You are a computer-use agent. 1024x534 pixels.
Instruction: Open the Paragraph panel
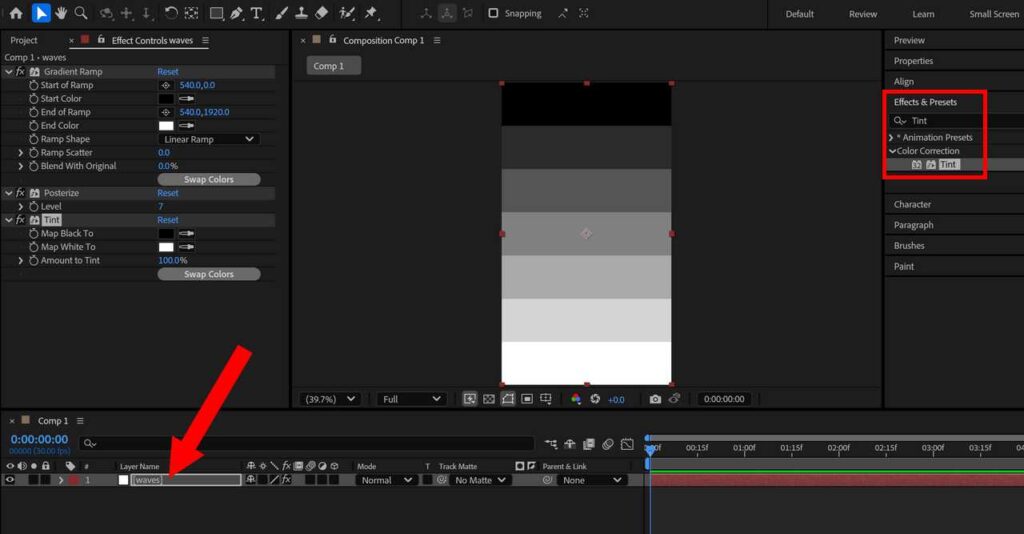click(x=914, y=225)
